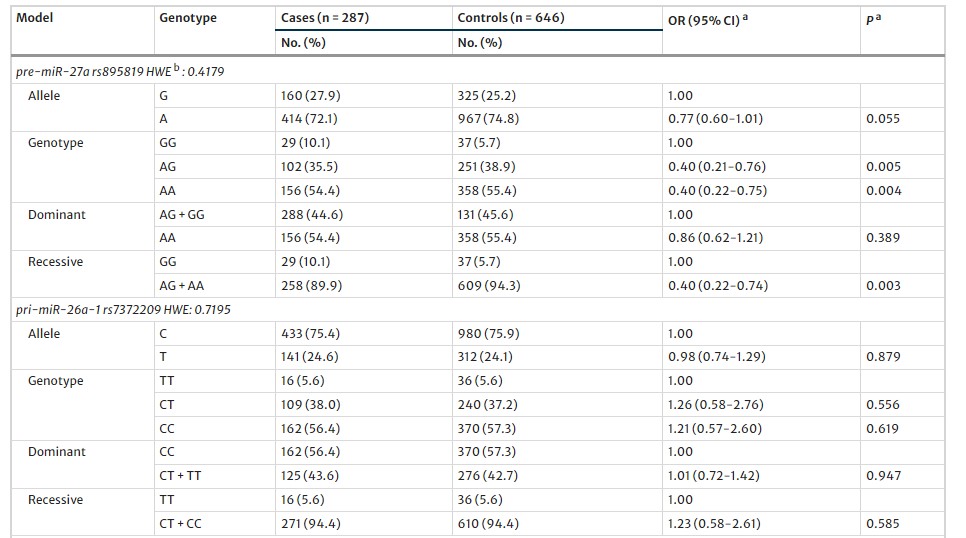Click the Genotype column header
This screenshot has width=966, height=538.
pos(188,18)
